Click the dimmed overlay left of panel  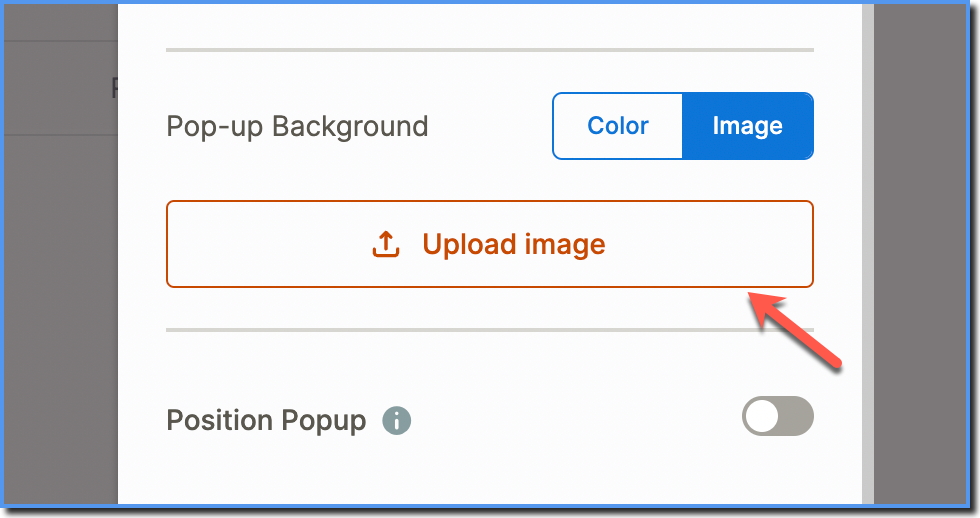tap(61, 312)
